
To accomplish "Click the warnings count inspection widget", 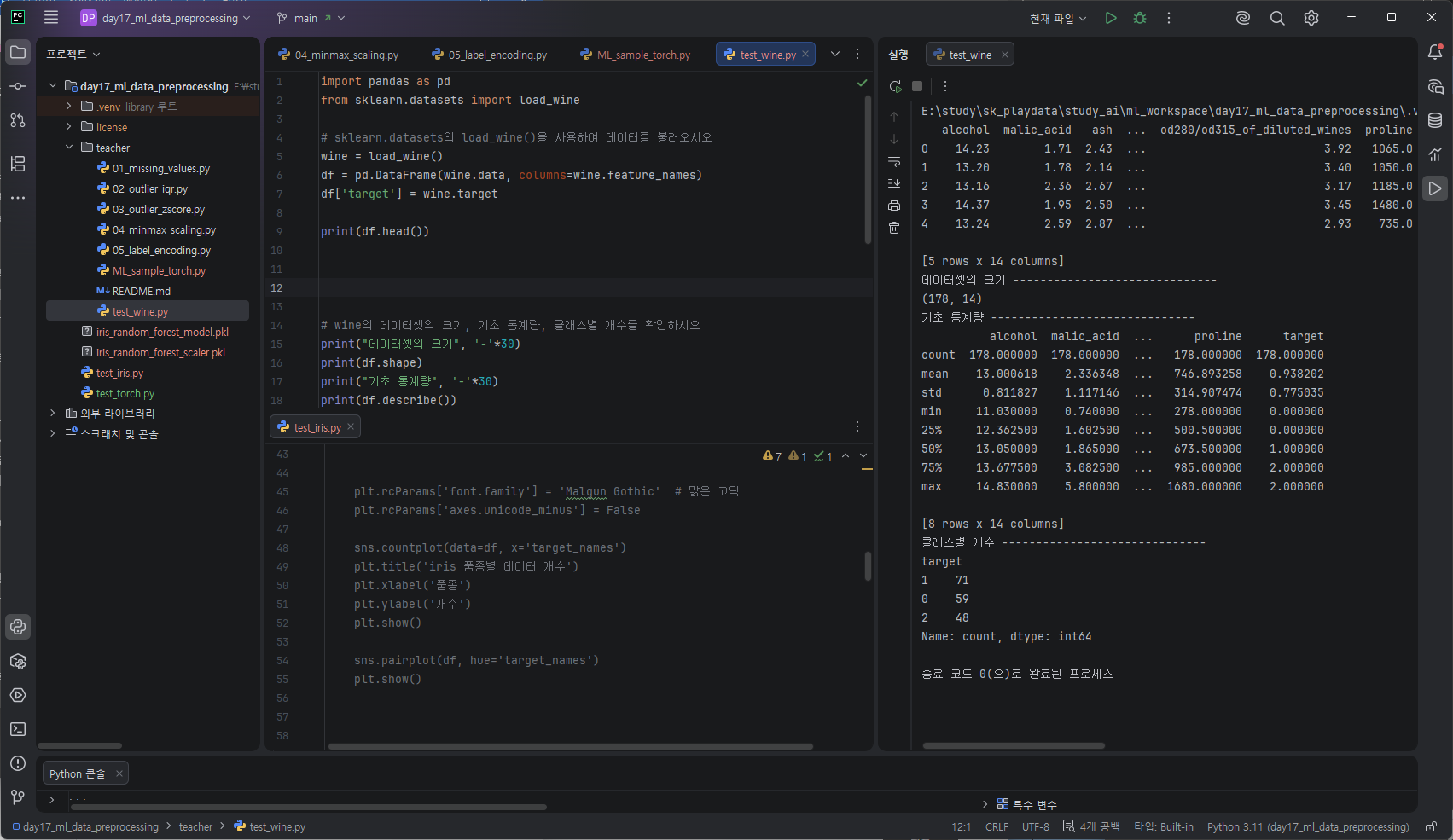I will (772, 456).
